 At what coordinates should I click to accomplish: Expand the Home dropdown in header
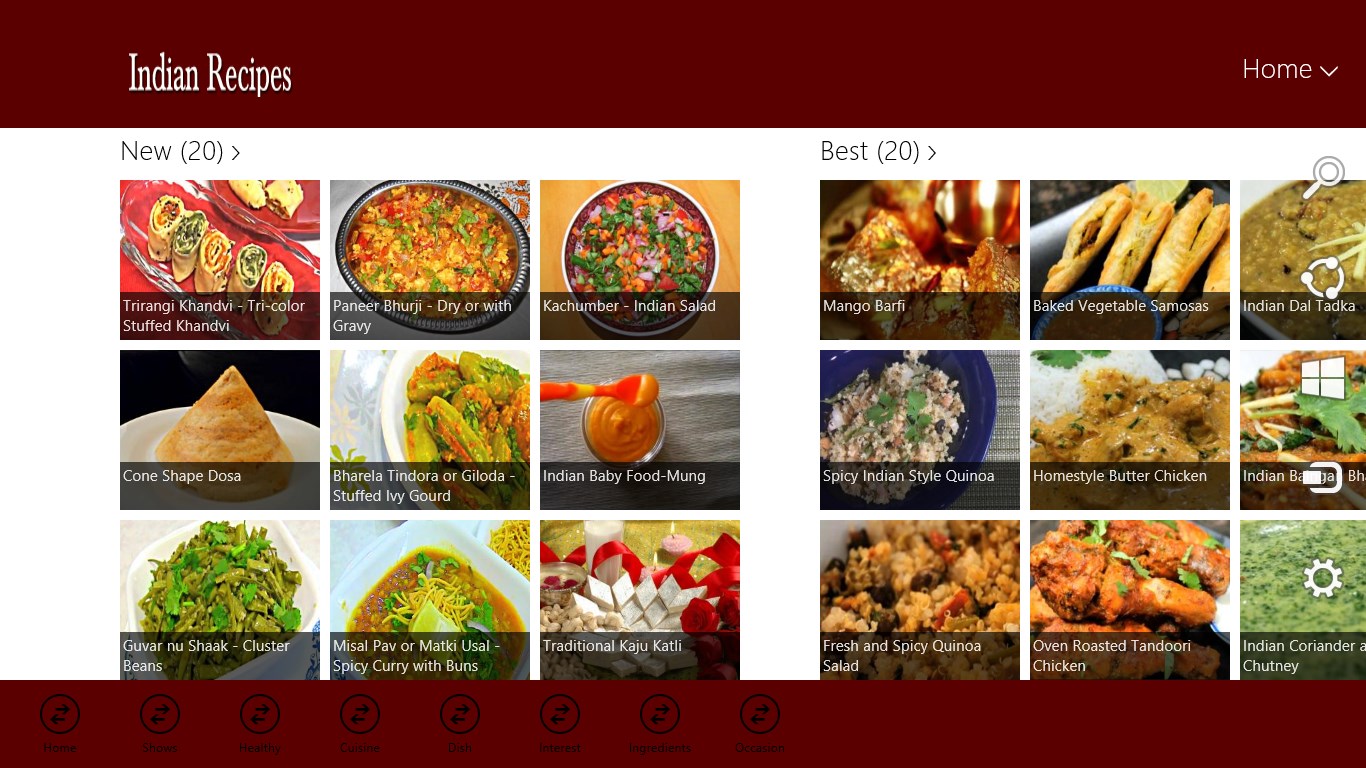[x=1289, y=69]
